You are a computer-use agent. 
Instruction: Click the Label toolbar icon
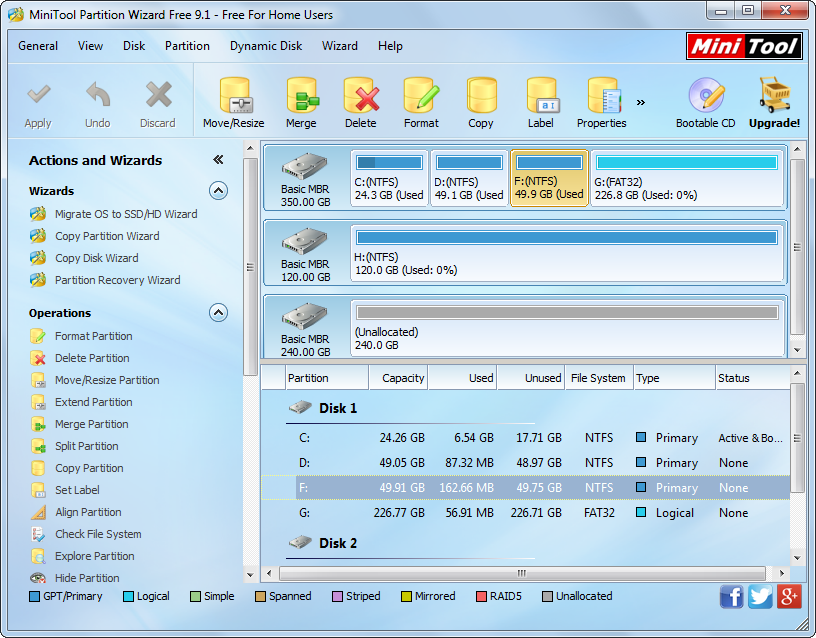(x=542, y=95)
